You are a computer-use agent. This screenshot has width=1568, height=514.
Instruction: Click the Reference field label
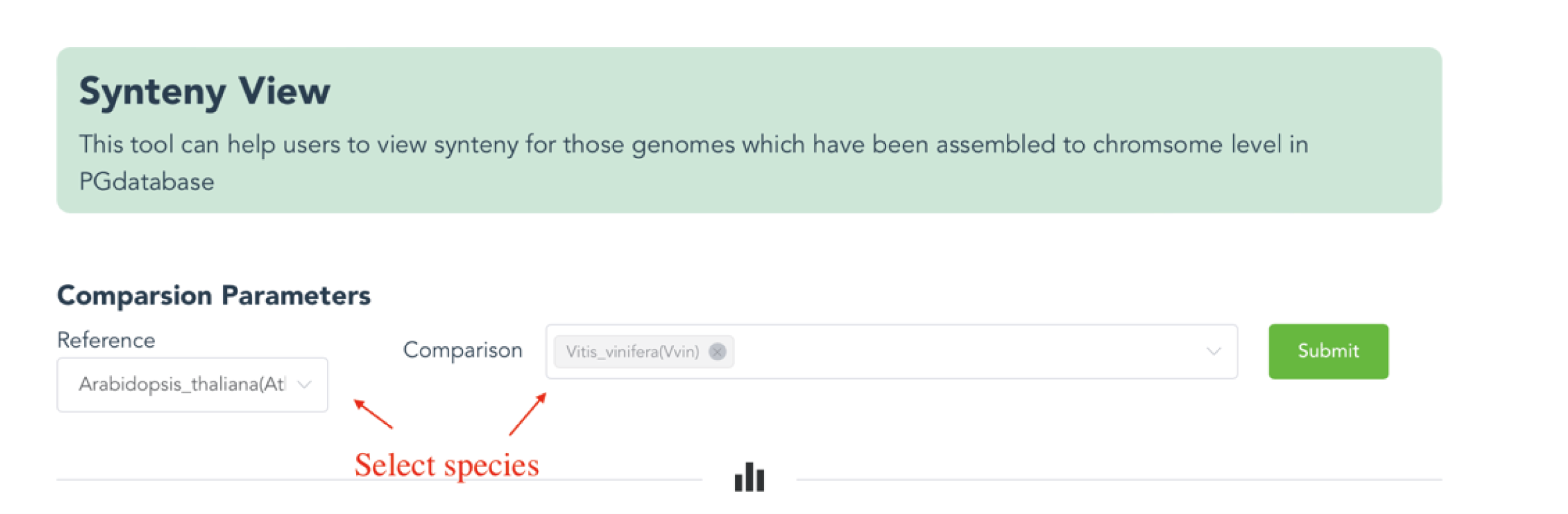tap(106, 340)
